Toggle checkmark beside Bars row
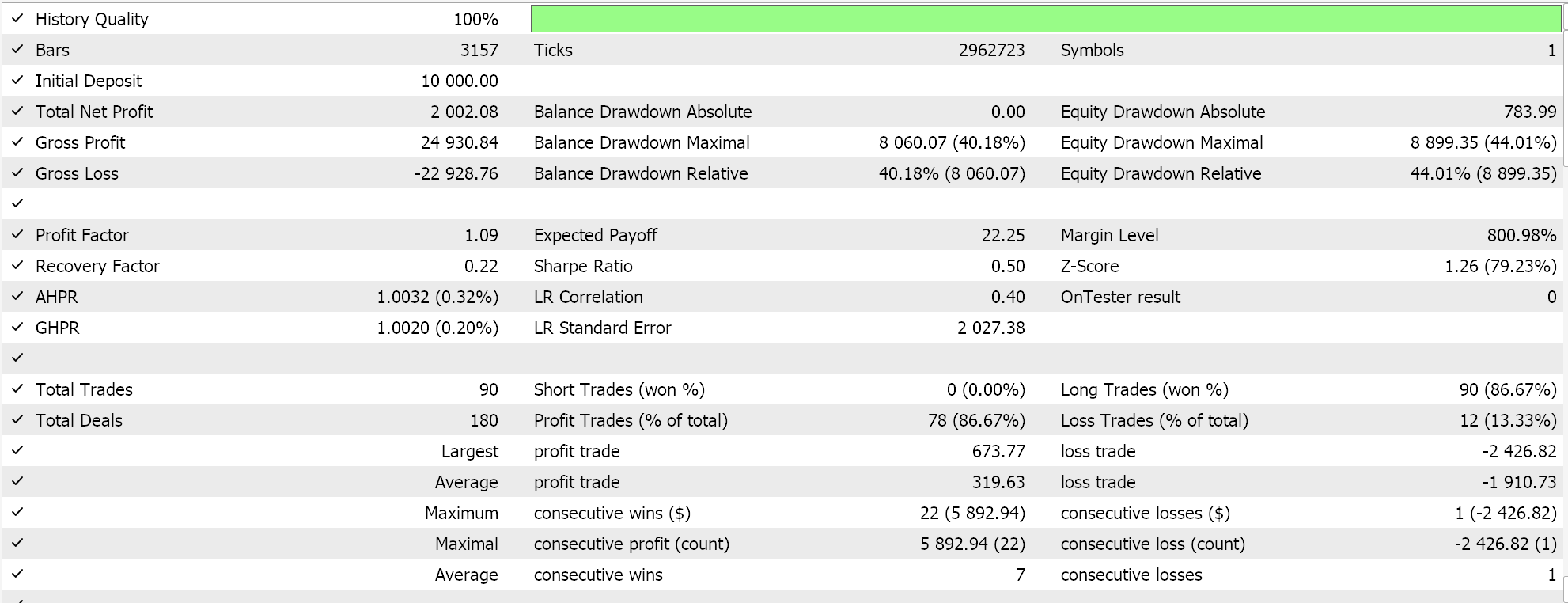Image resolution: width=1568 pixels, height=603 pixels. 17,49
